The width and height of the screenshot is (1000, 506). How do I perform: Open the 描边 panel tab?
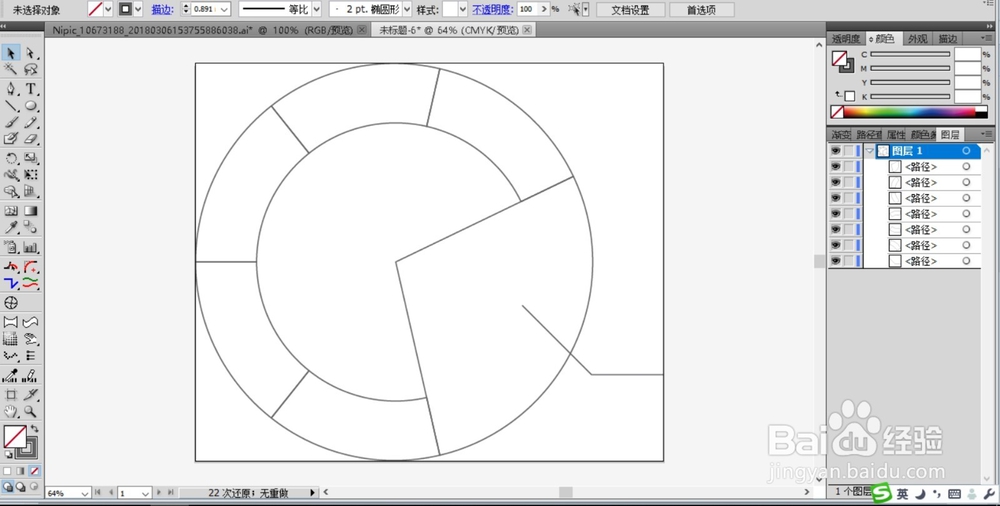tap(948, 39)
